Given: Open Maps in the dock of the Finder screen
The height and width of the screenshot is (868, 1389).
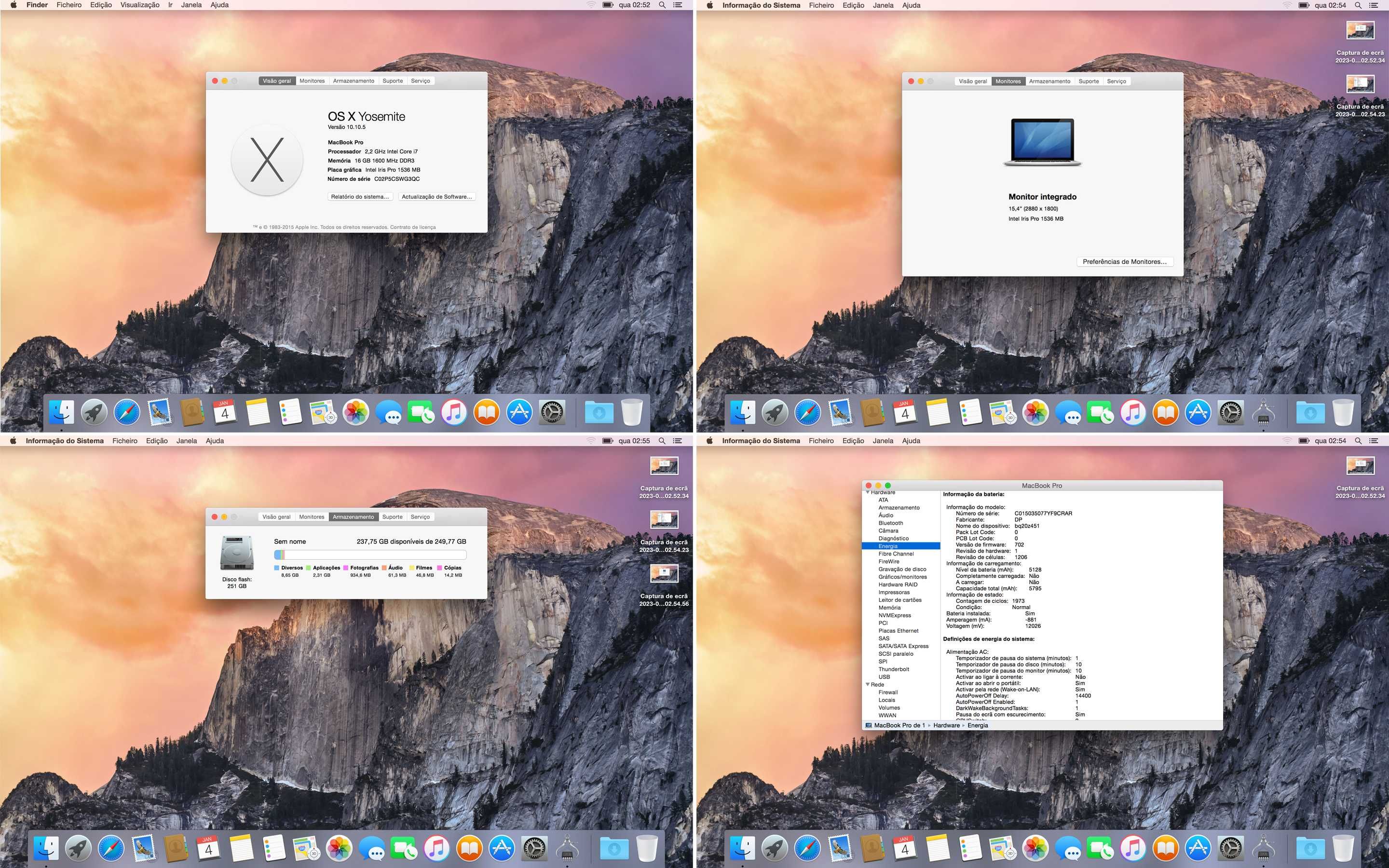Looking at the screenshot, I should tap(323, 412).
